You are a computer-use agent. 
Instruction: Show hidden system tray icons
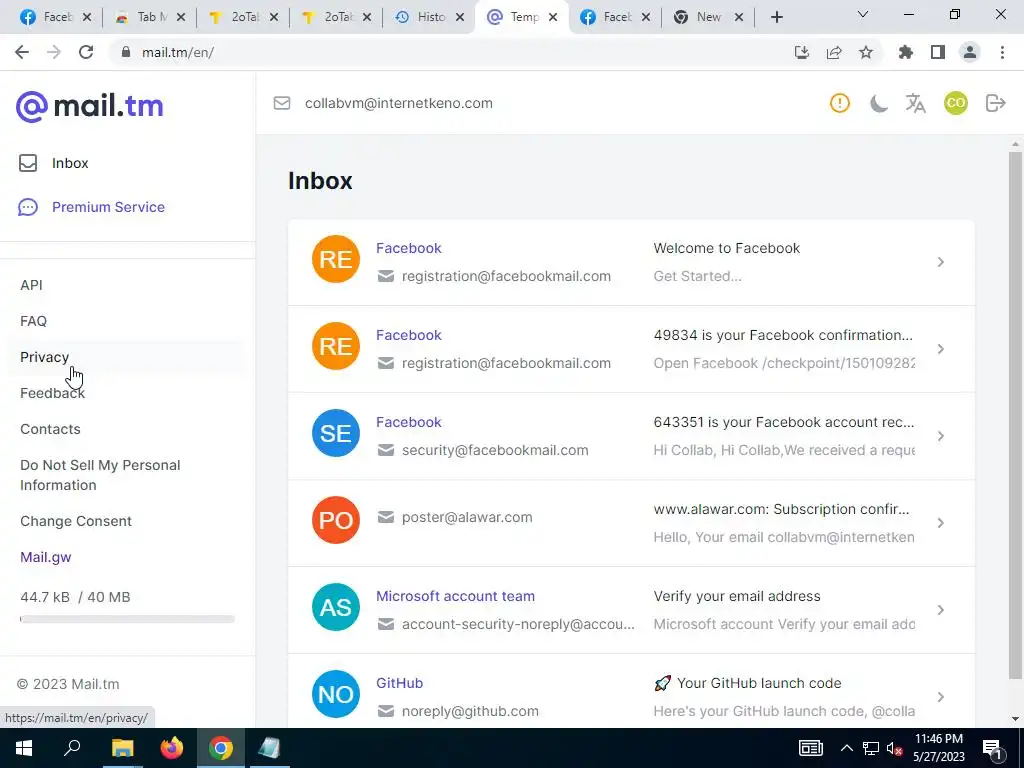[846, 748]
